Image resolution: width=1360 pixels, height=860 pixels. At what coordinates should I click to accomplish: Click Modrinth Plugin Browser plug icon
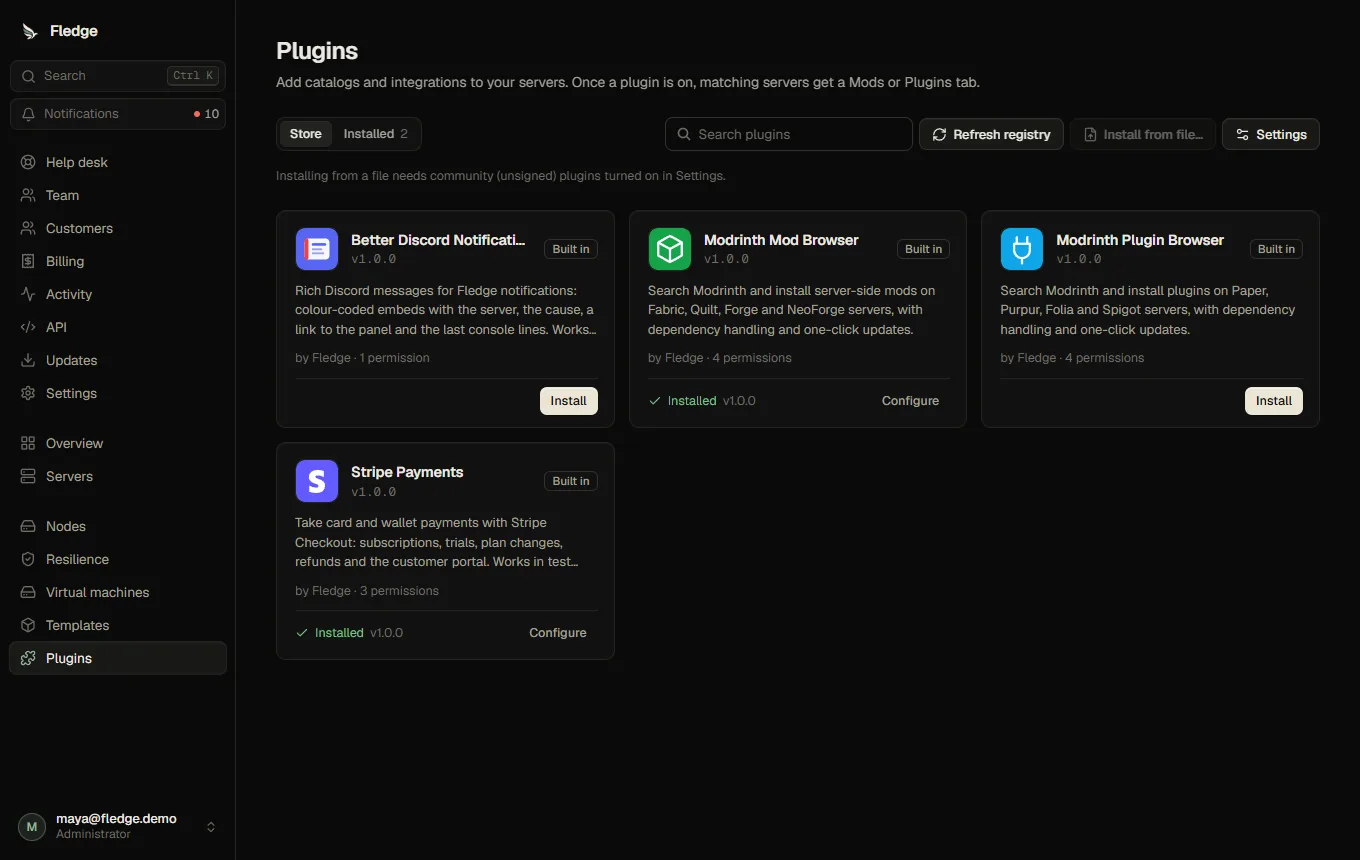click(1022, 249)
